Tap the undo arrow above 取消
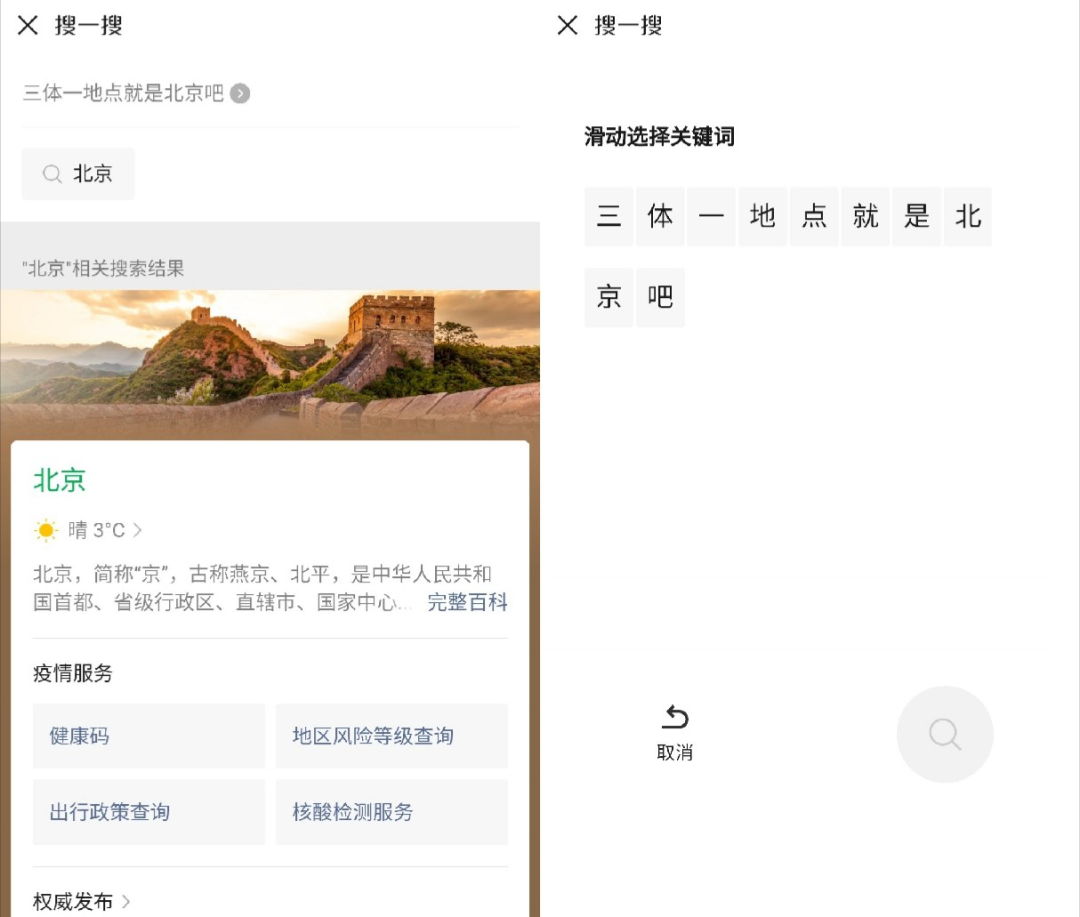 (675, 718)
